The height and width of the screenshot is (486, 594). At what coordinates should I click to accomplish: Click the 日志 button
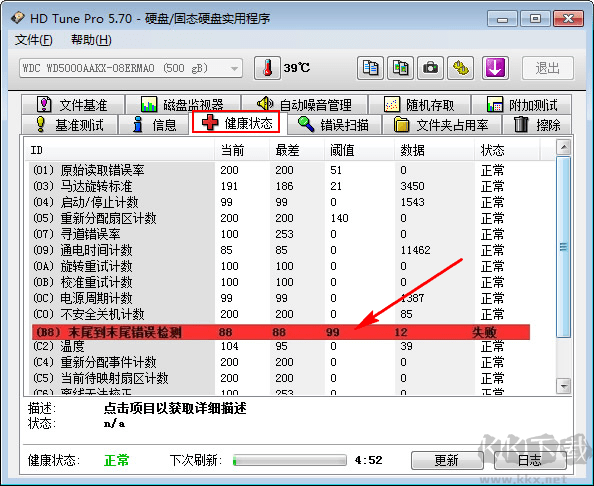tap(530, 460)
